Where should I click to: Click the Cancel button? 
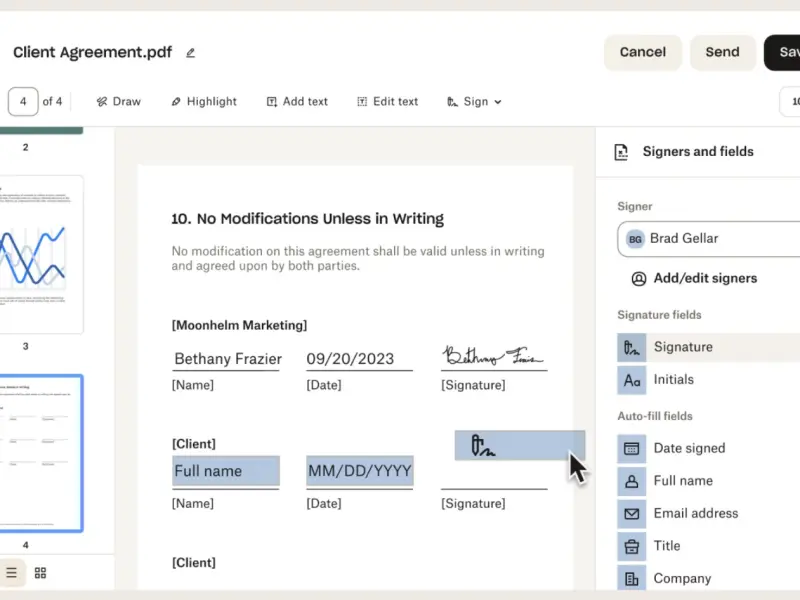point(643,52)
